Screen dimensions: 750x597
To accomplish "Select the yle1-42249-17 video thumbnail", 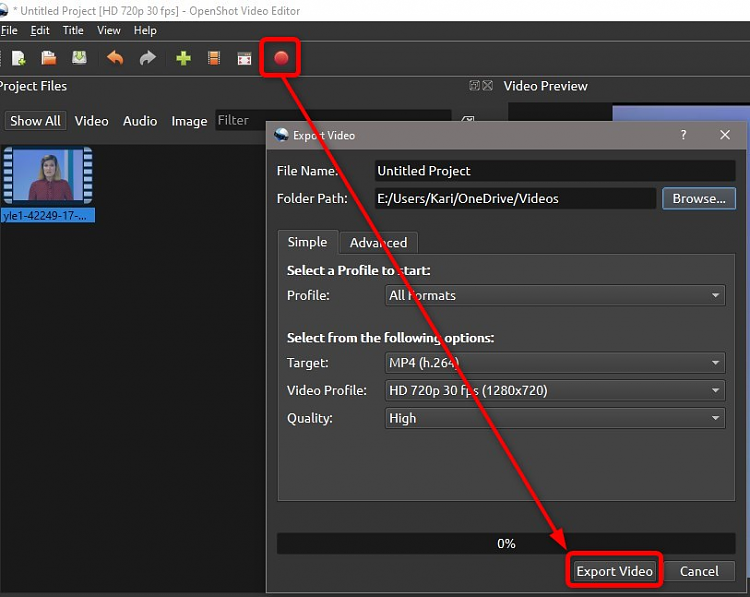I will (48, 176).
